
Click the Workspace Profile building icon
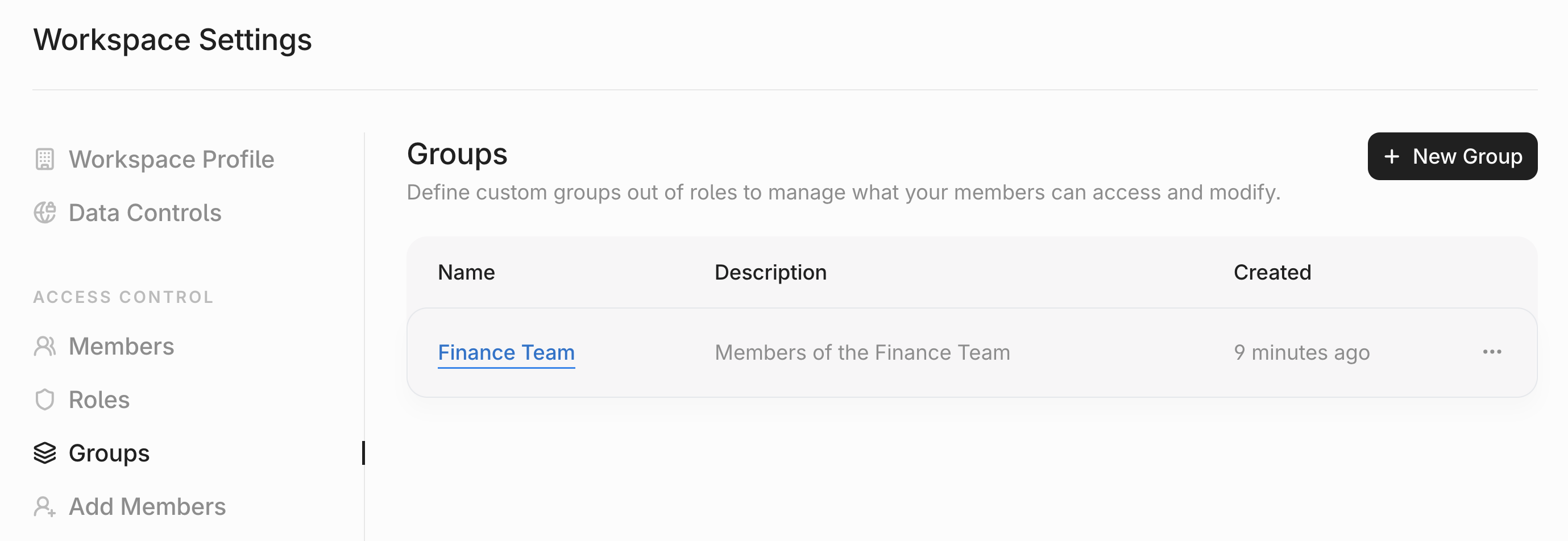pyautogui.click(x=44, y=160)
